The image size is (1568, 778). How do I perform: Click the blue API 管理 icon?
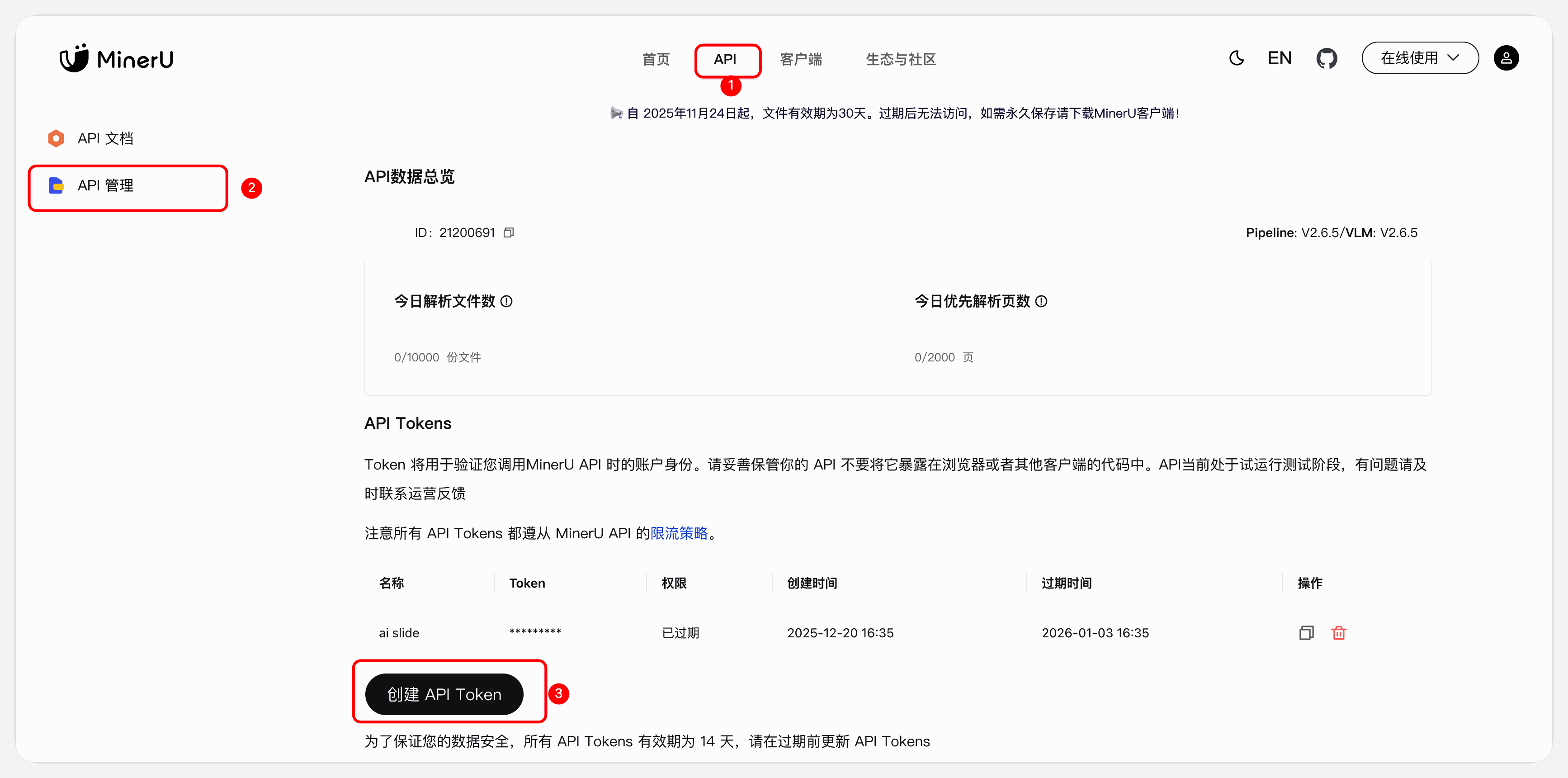56,185
